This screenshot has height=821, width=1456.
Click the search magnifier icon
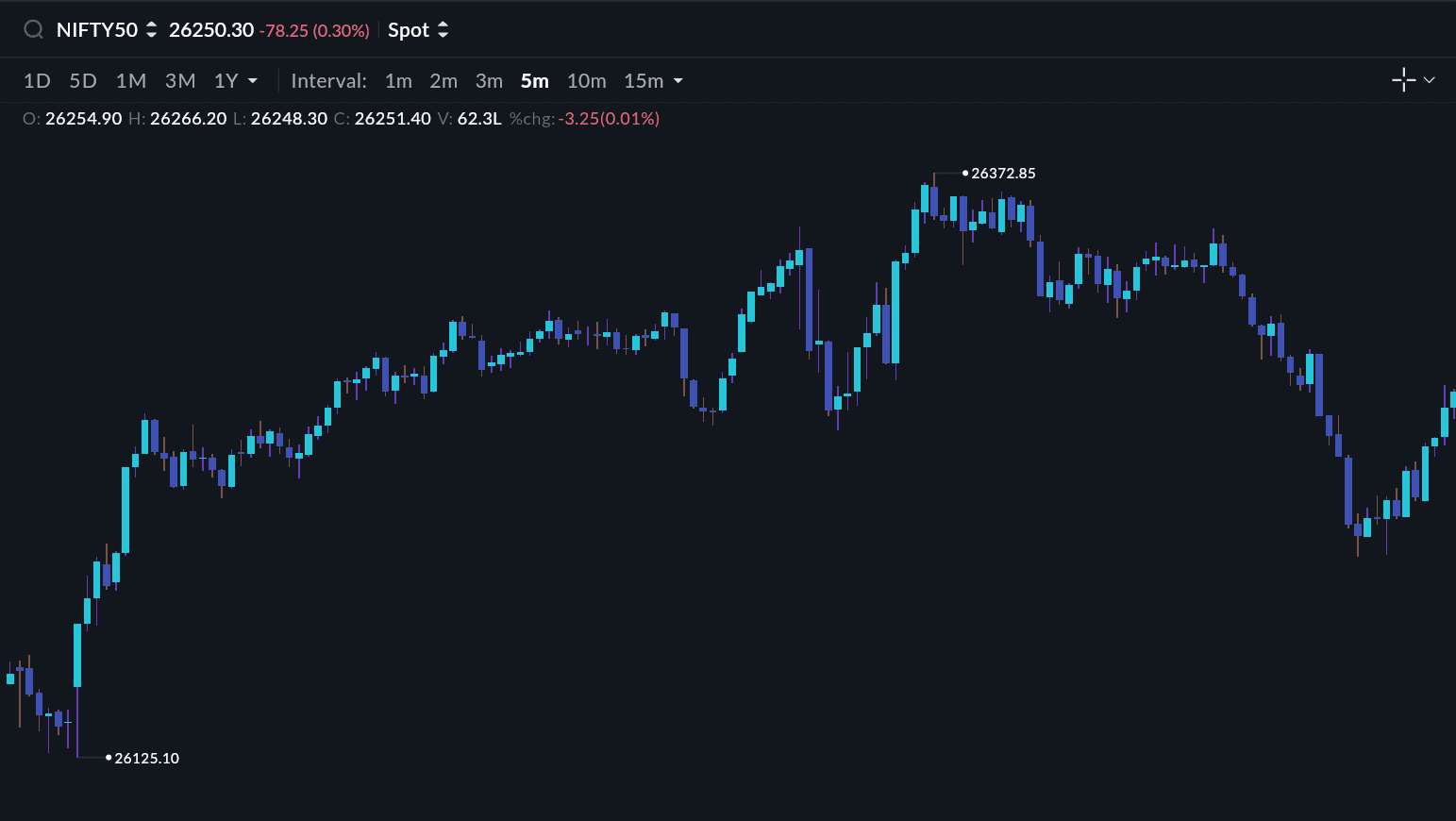click(x=33, y=30)
